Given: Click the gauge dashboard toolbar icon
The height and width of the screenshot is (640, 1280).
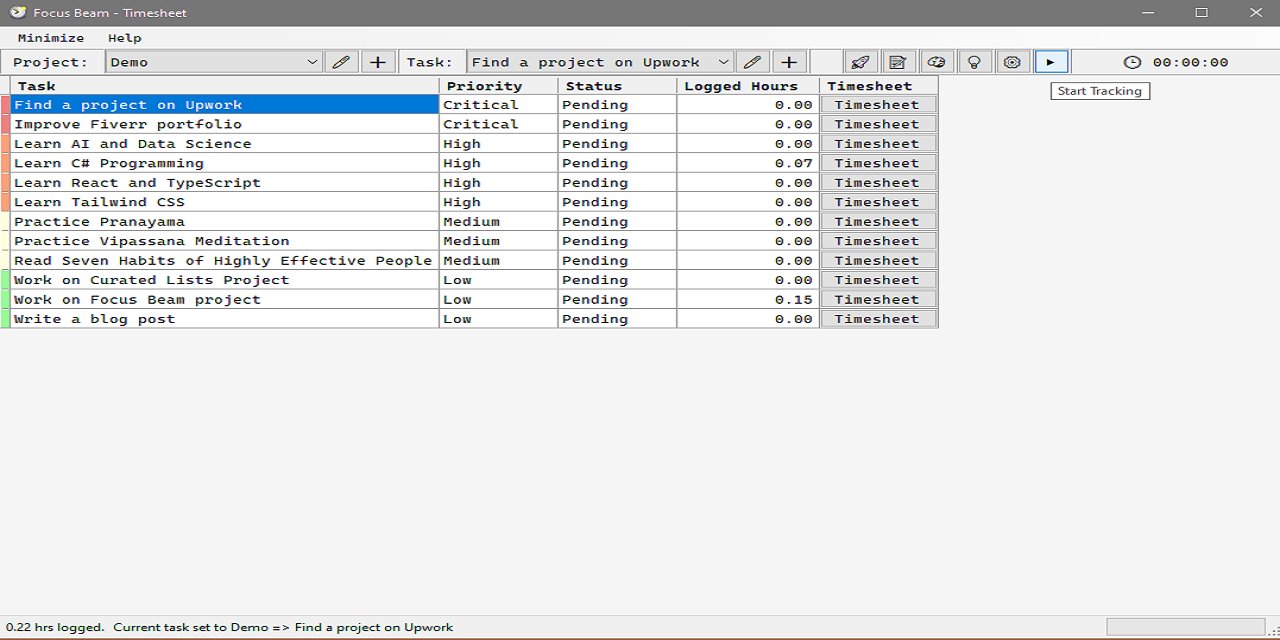Looking at the screenshot, I should 936,62.
